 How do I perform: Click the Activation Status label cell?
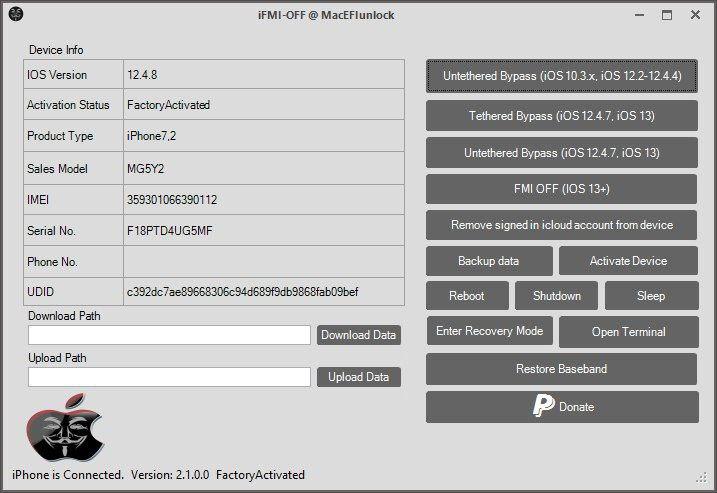[74, 105]
